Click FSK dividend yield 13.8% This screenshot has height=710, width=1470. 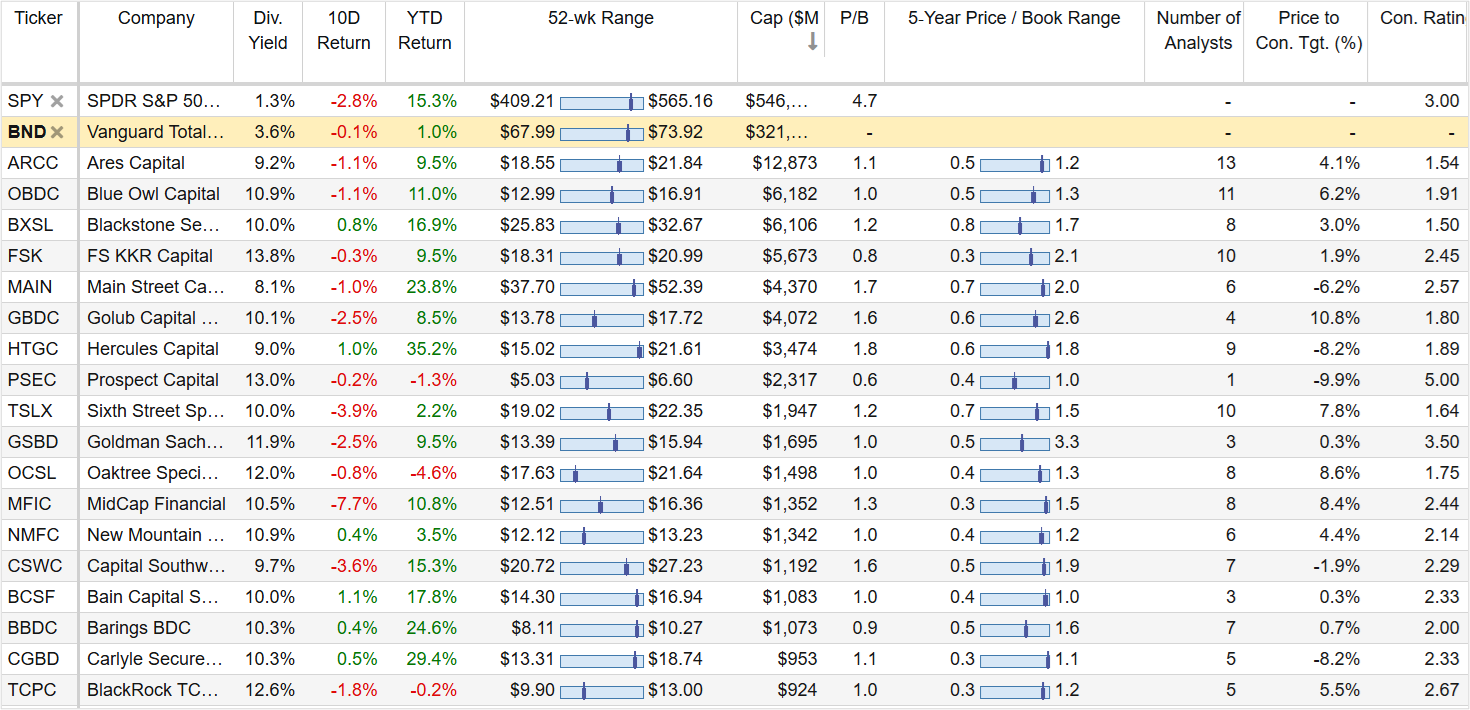coord(270,256)
